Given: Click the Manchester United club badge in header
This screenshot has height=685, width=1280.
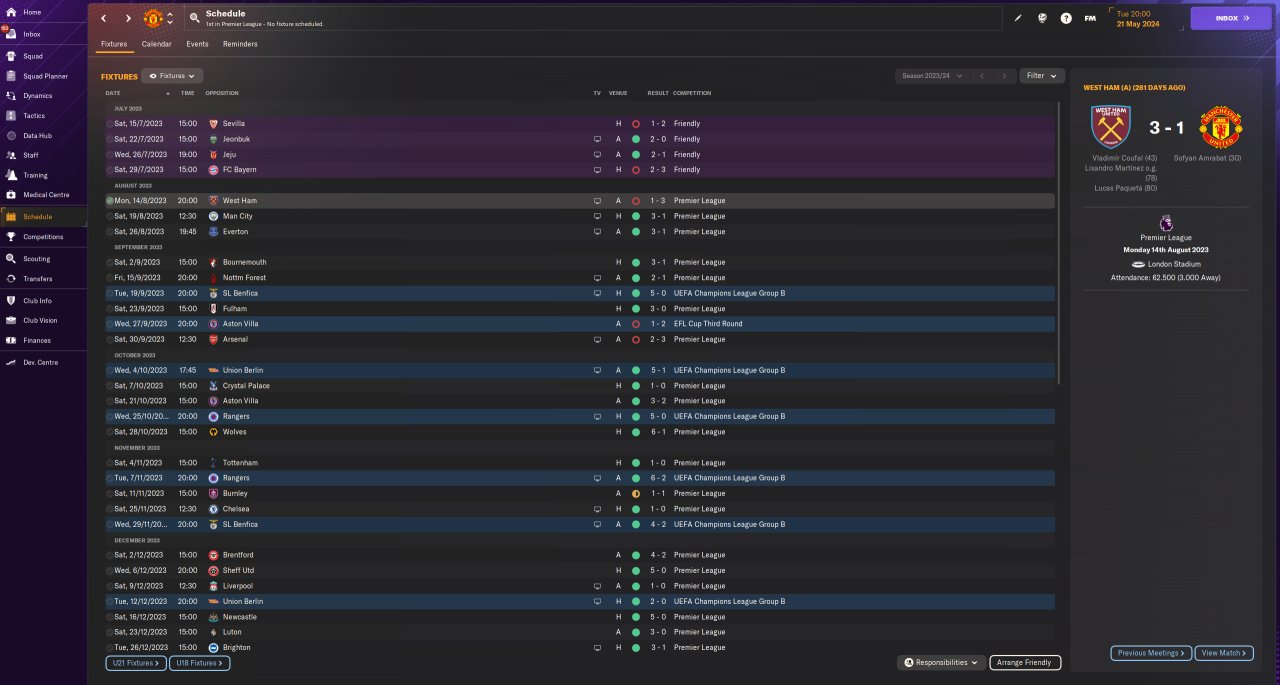Looking at the screenshot, I should 153,18.
